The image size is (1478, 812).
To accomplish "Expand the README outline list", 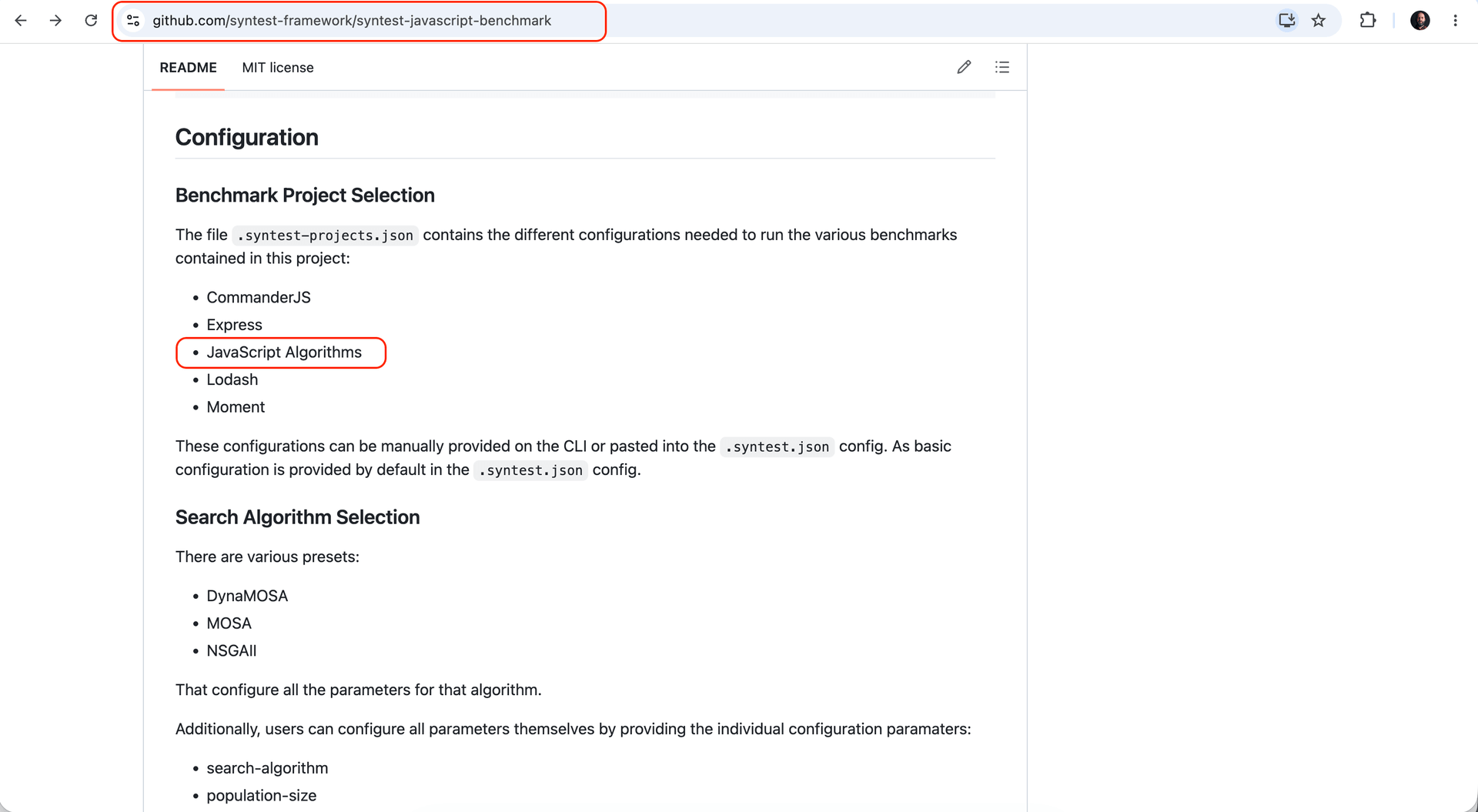I will [1002, 68].
